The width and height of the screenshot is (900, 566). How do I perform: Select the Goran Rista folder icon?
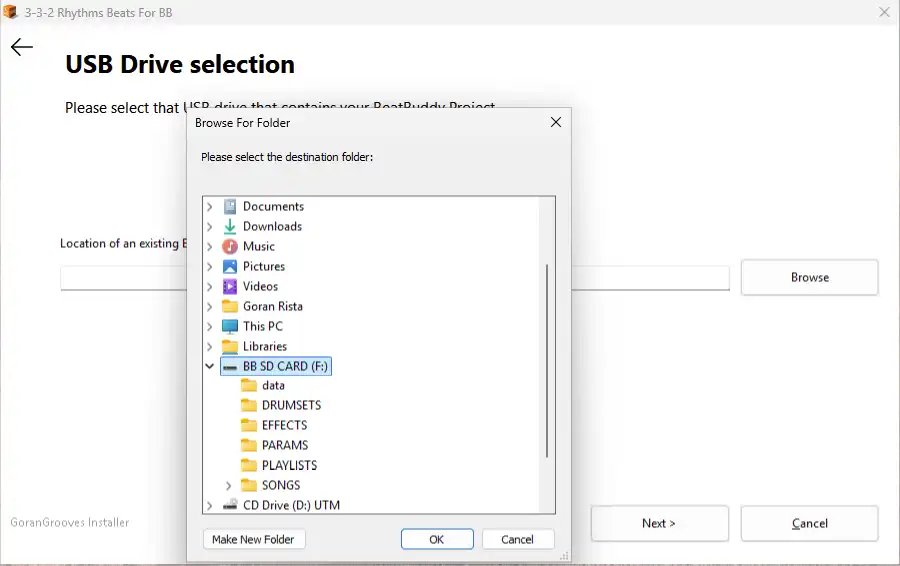[x=230, y=306]
